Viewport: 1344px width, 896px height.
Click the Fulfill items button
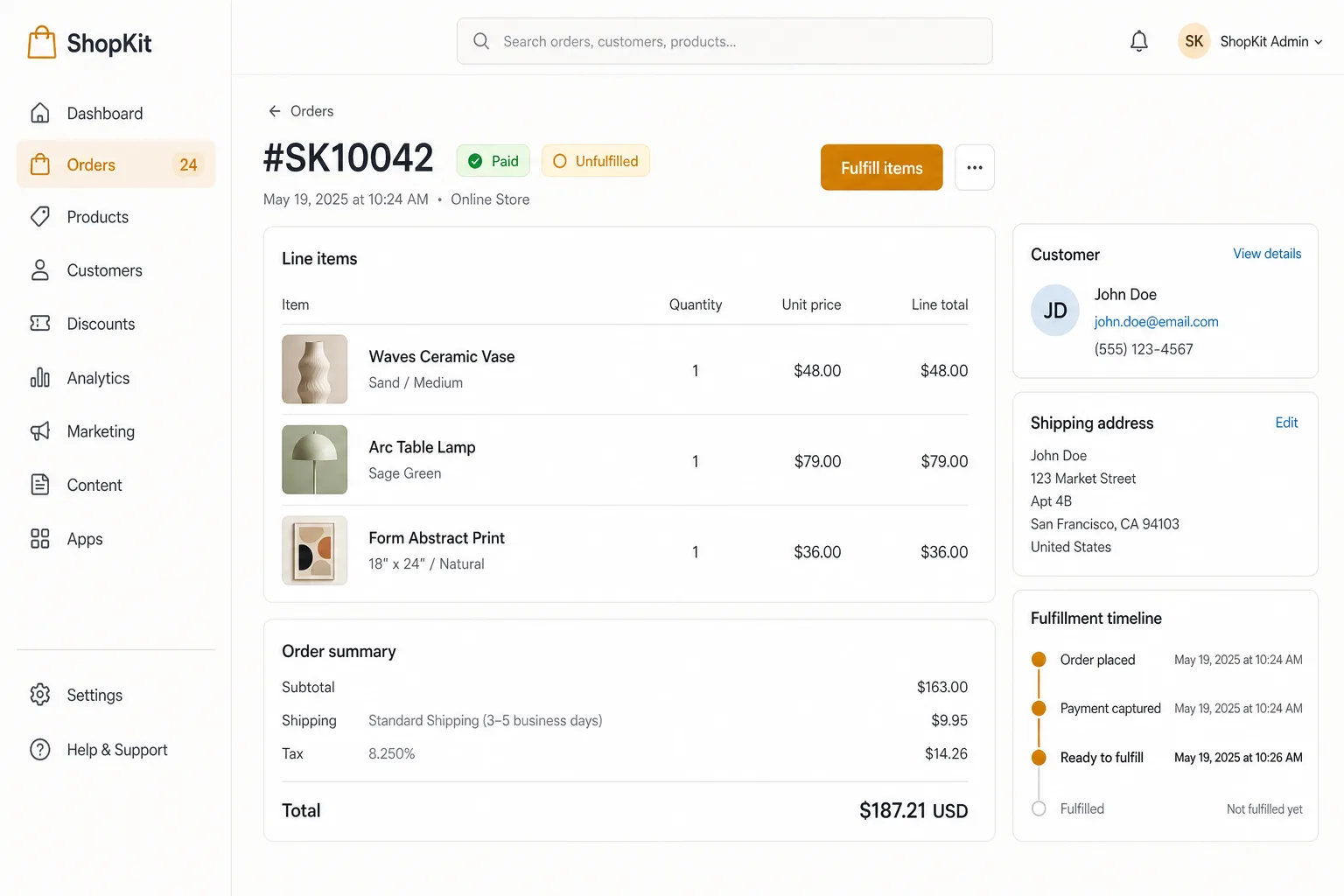882,167
